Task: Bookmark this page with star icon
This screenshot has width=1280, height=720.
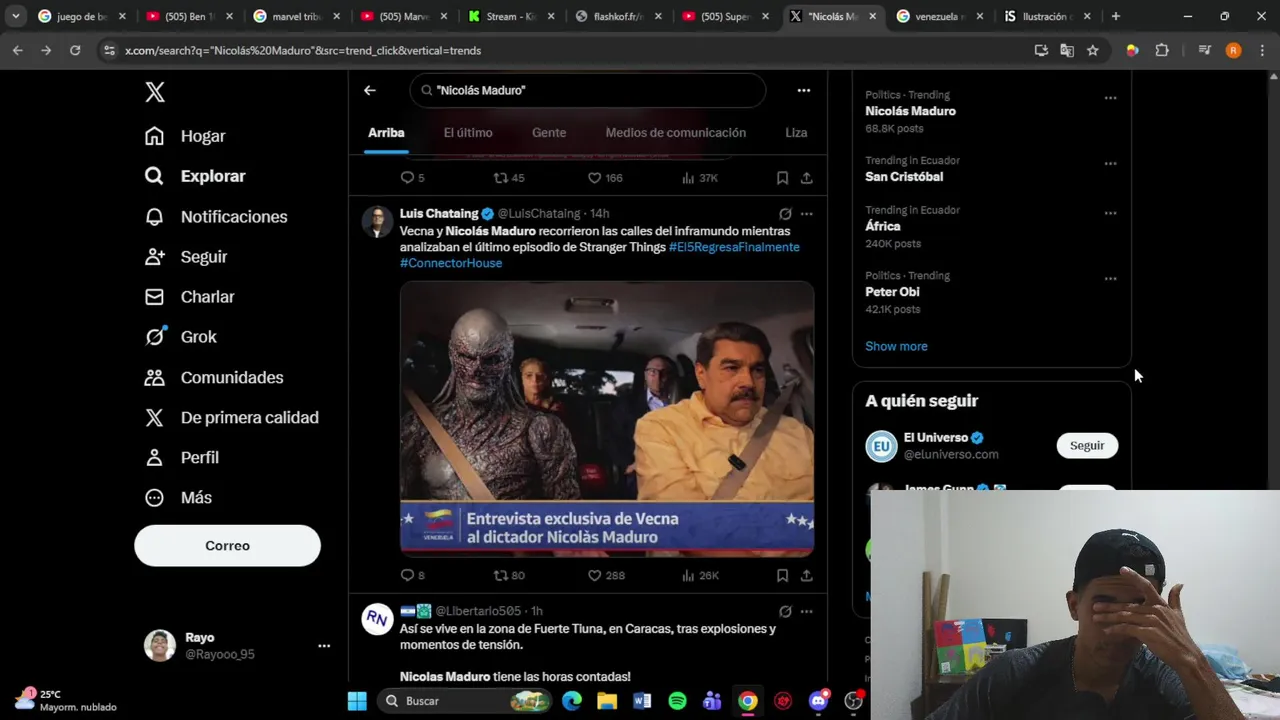Action: 1093,50
